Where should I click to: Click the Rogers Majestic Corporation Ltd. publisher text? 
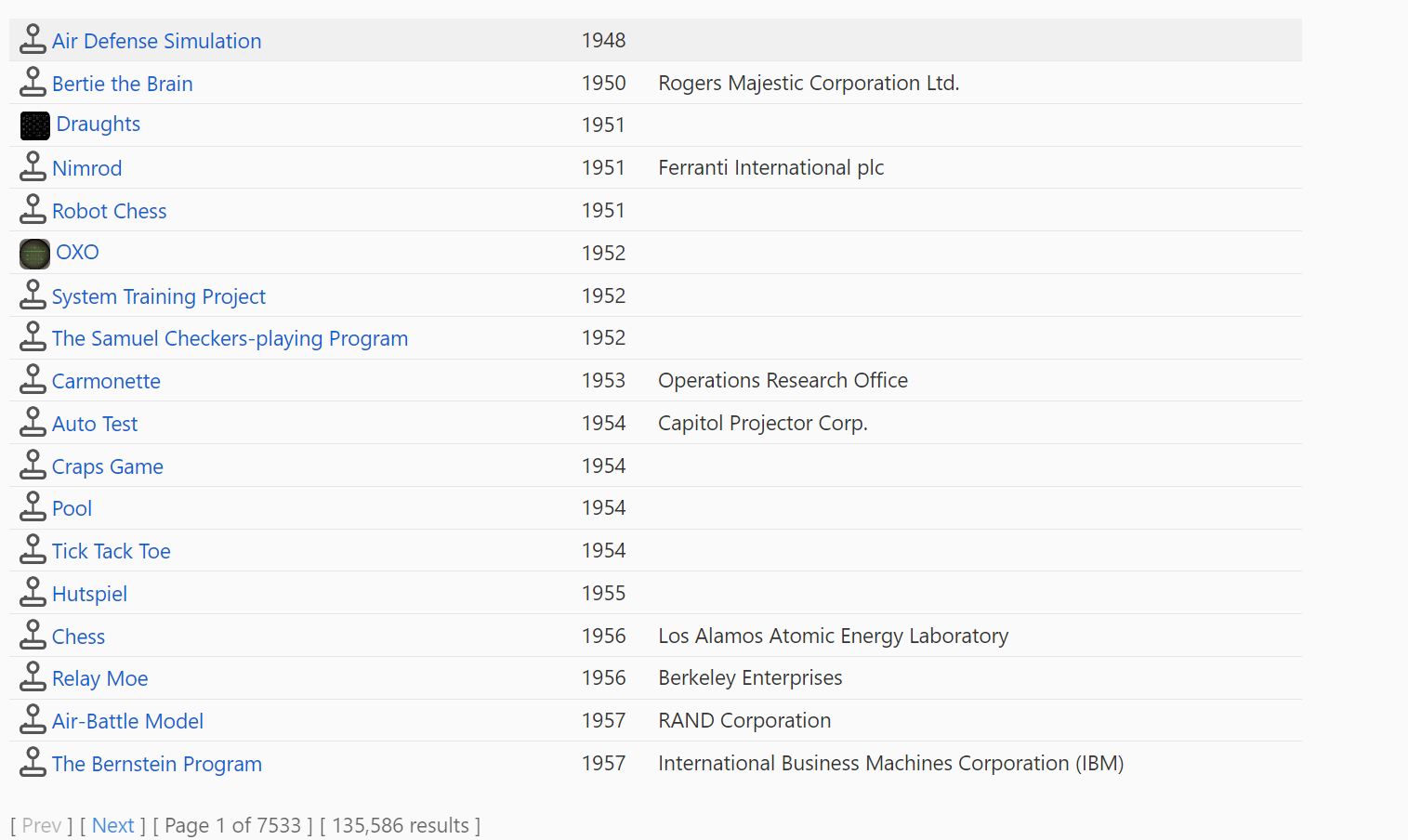[x=809, y=83]
